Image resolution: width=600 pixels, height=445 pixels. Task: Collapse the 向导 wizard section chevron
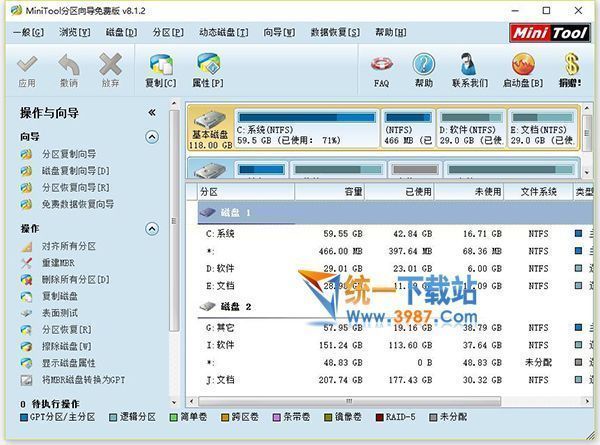(x=152, y=137)
